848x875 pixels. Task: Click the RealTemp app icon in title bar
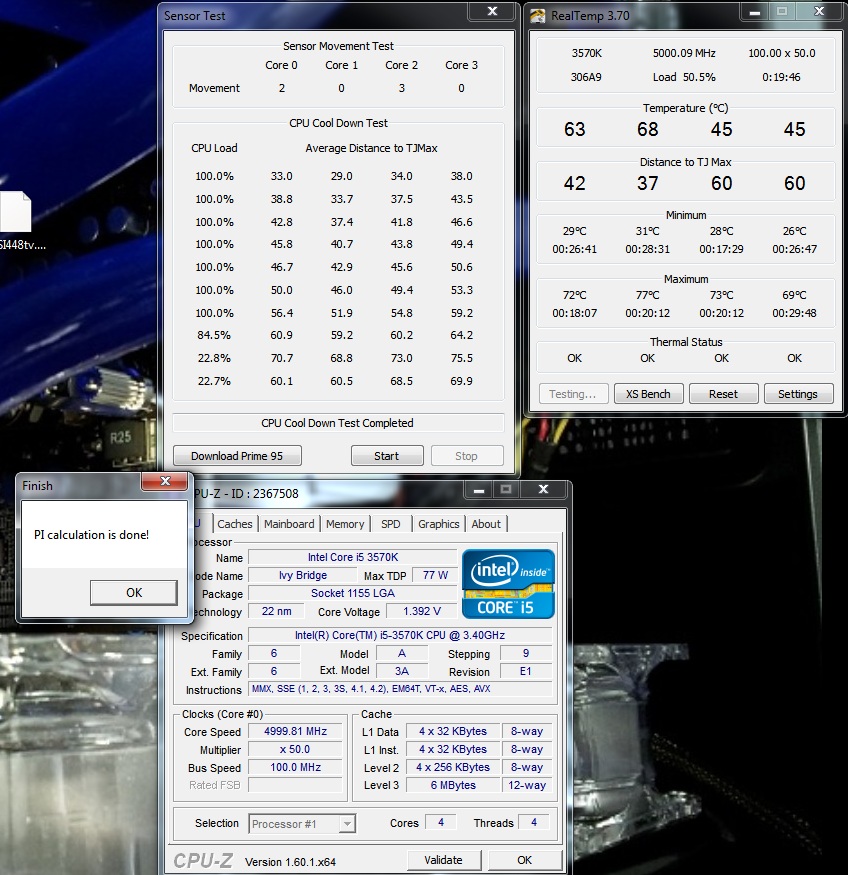coord(538,16)
